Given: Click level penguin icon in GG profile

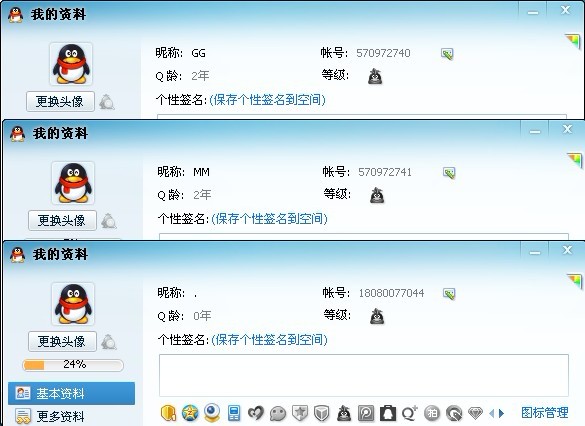Looking at the screenshot, I should click(375, 76).
